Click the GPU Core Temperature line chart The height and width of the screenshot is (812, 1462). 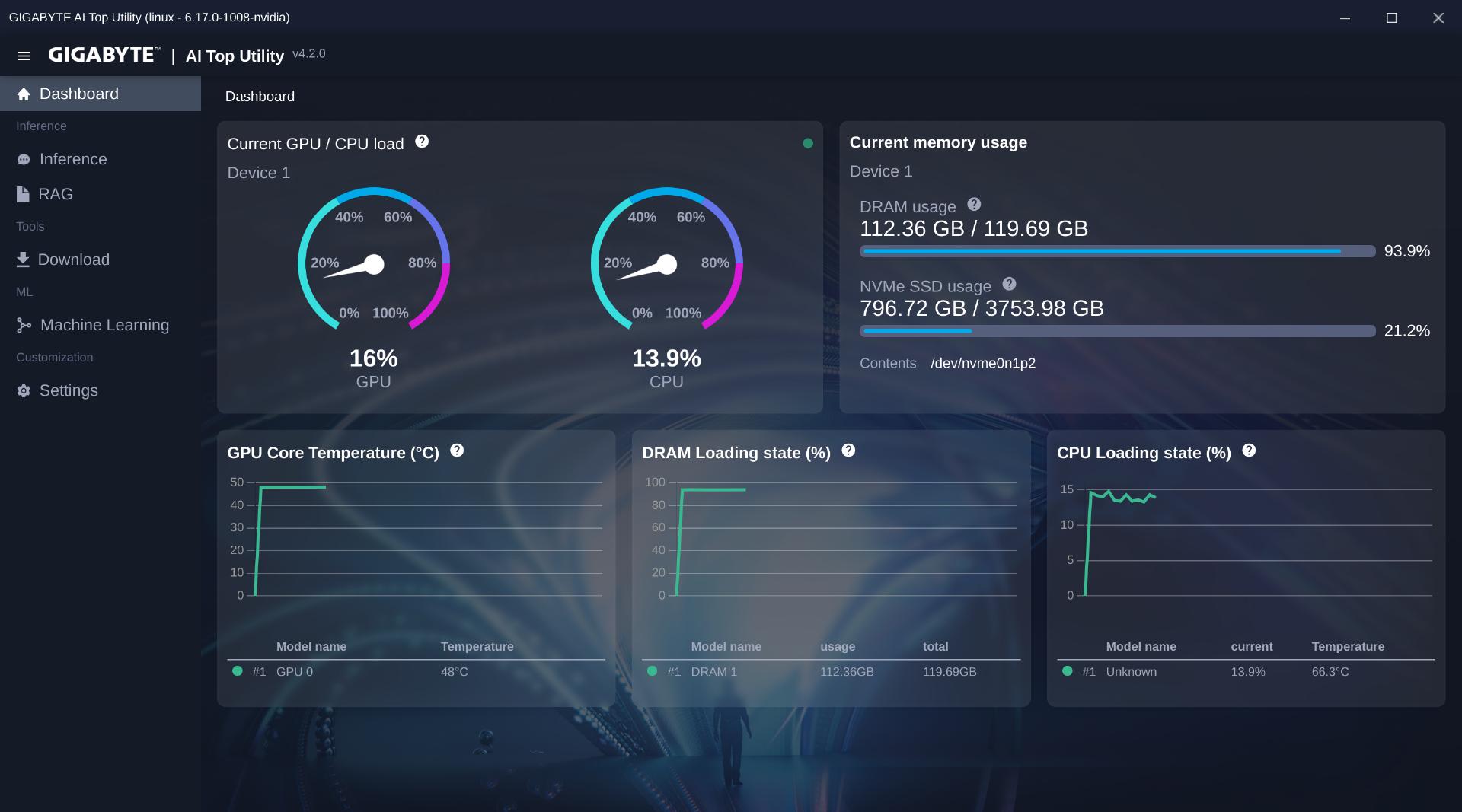coord(416,539)
